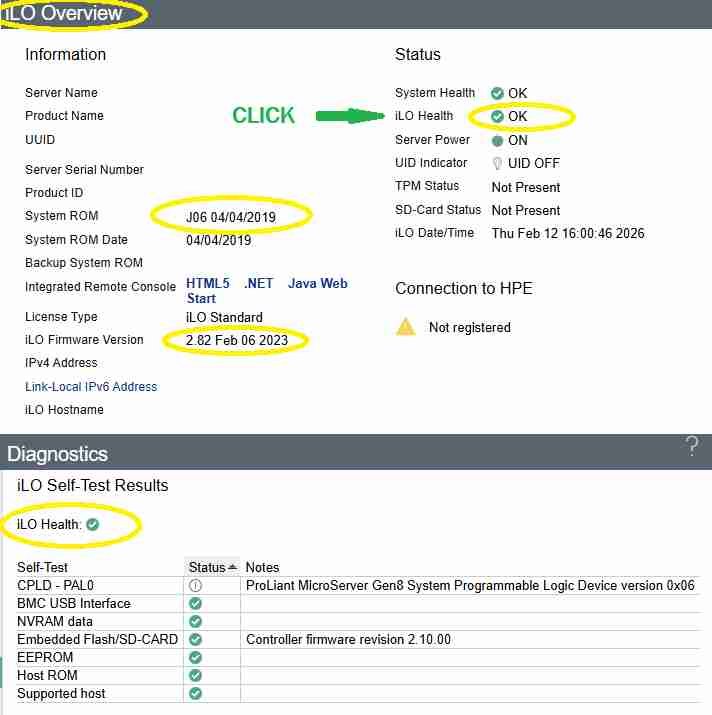Click the Server Power ON indicator icon
Viewport: 712px width, 715px height.
pyautogui.click(x=497, y=140)
